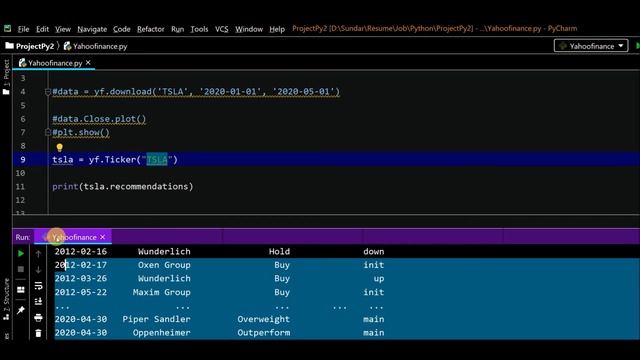Screen dimensions: 640x360
Task: Click the Pin tab icon
Action: [21, 310]
